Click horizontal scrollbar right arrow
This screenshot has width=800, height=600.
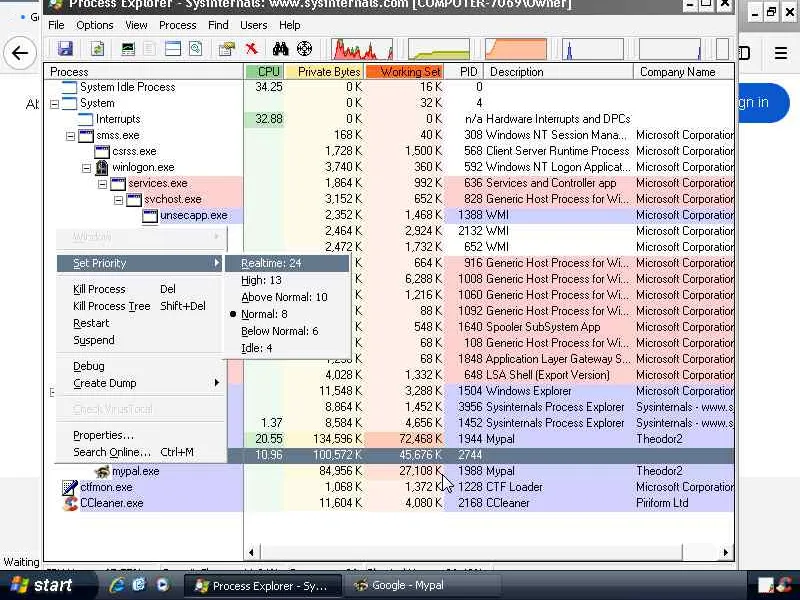click(726, 552)
